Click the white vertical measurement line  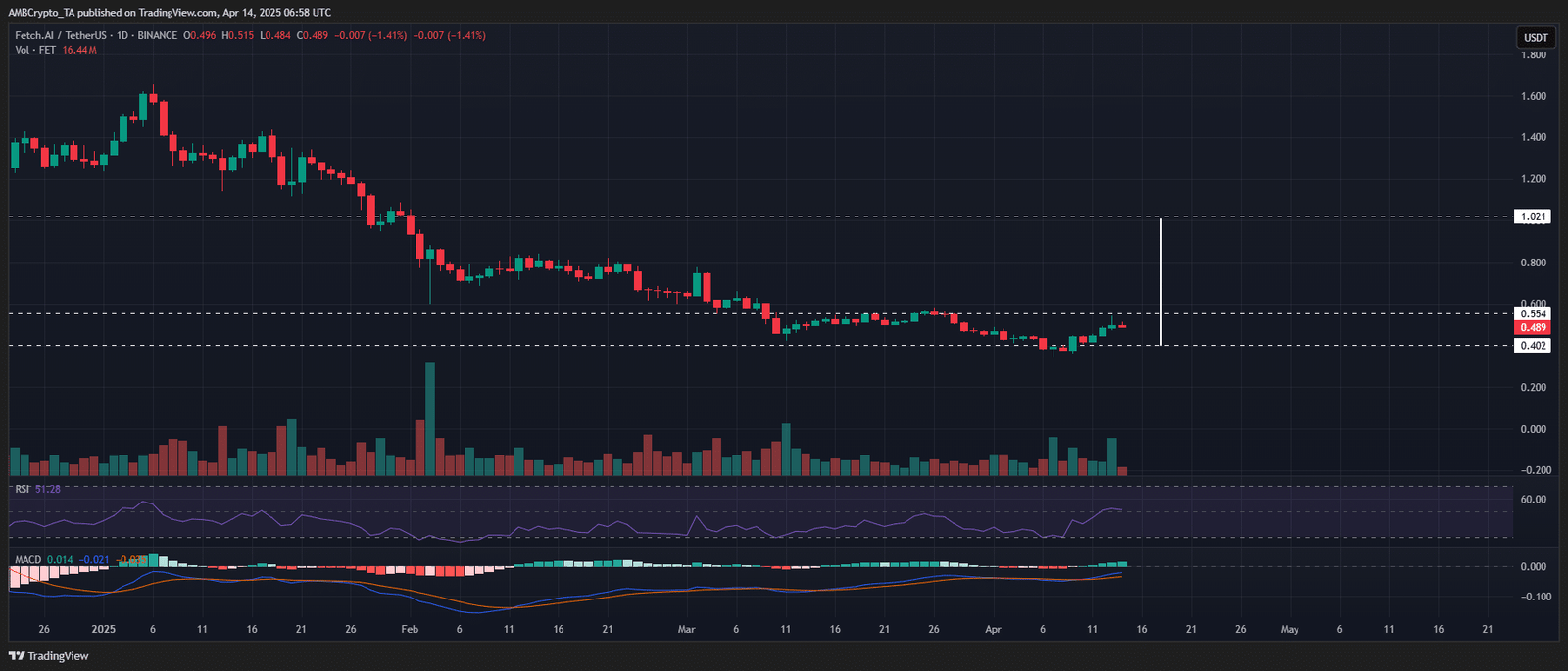click(x=1161, y=282)
